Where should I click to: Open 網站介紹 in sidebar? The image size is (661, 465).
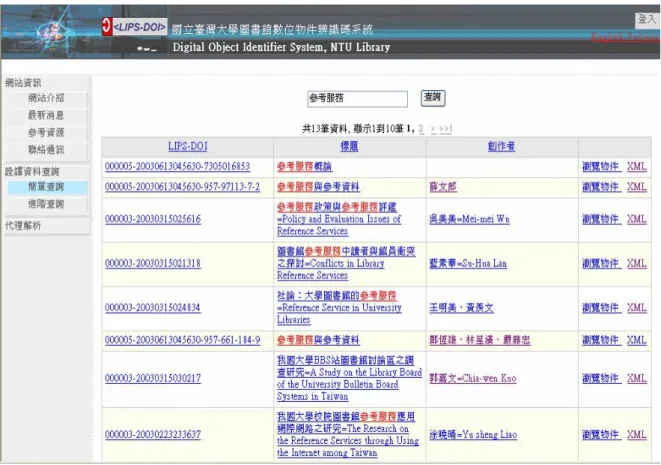click(x=46, y=98)
